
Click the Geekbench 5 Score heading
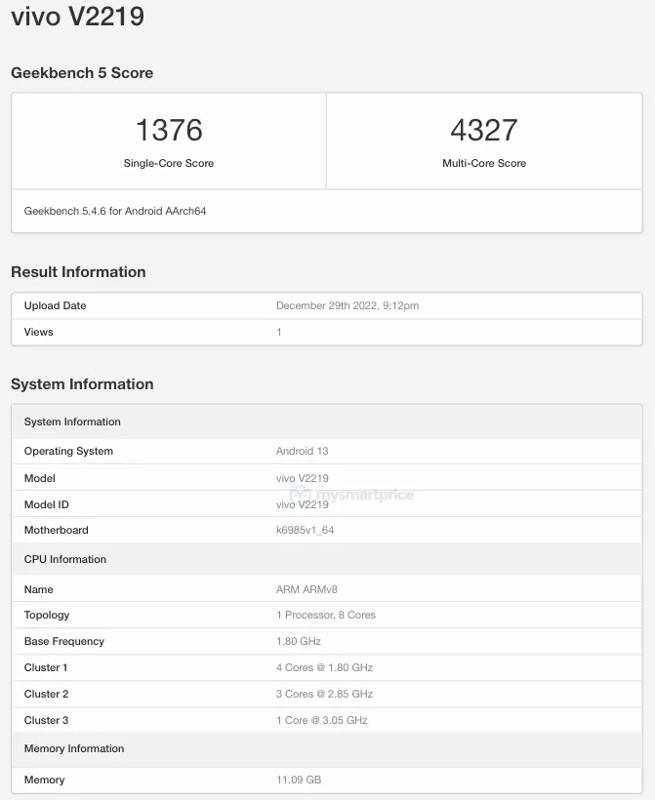pos(82,73)
